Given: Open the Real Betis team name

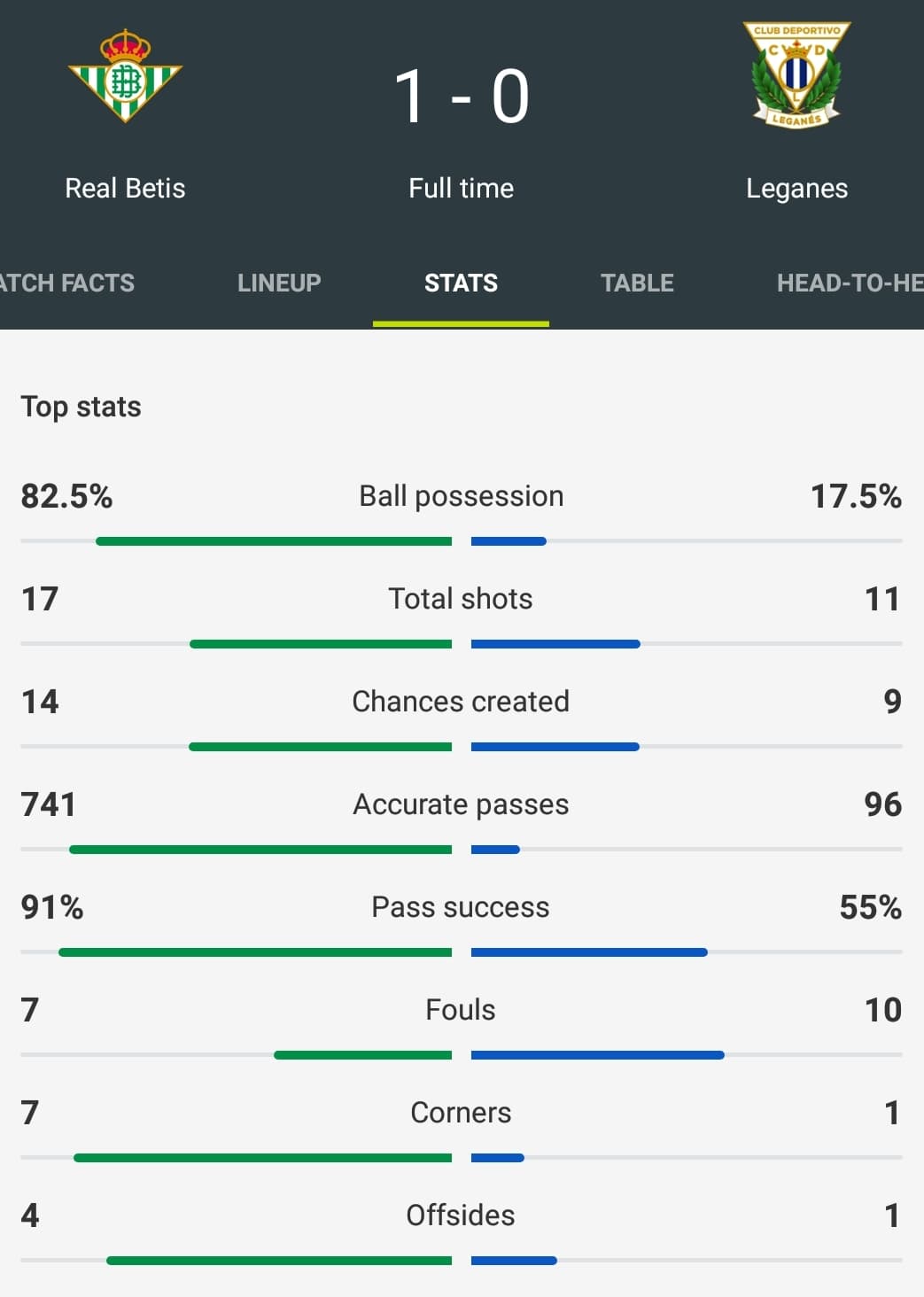Looking at the screenshot, I should [x=125, y=188].
